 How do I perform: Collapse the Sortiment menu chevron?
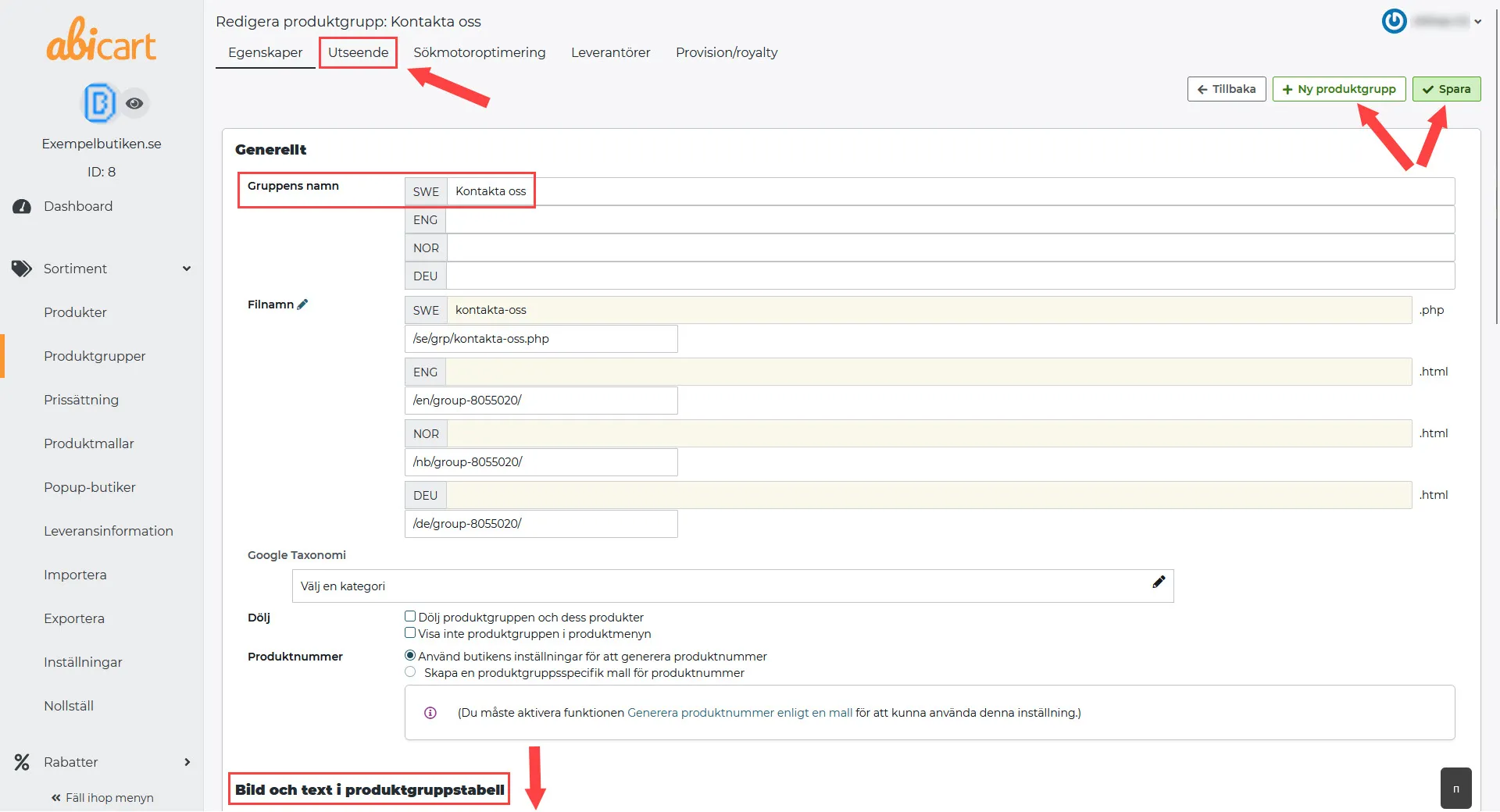pos(187,269)
